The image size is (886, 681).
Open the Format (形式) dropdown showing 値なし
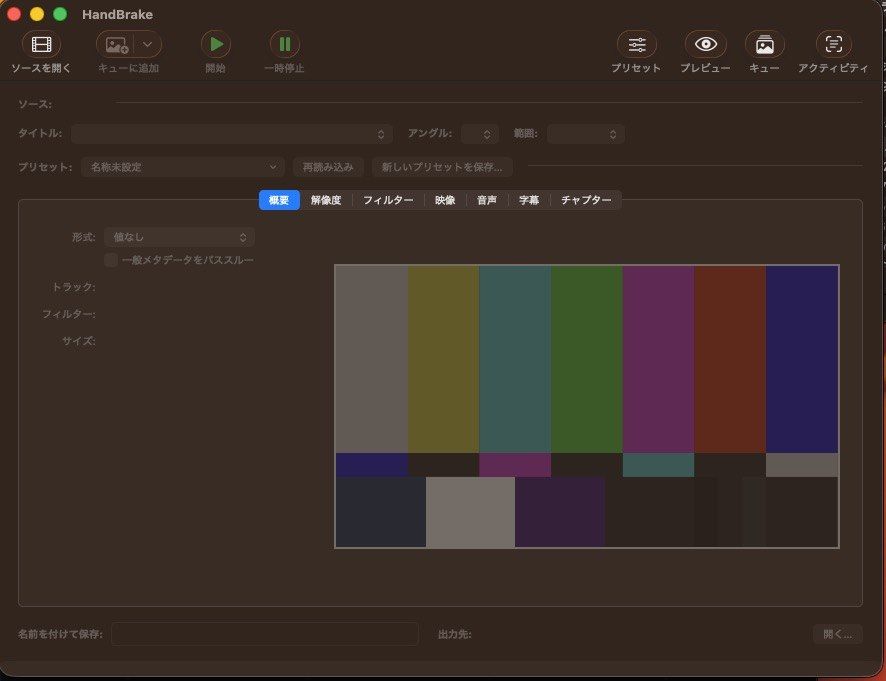[x=179, y=237]
